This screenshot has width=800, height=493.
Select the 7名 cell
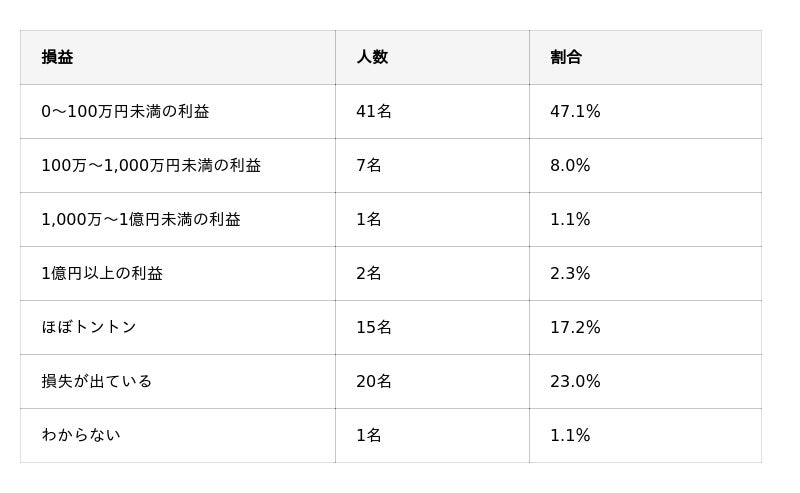pos(369,166)
